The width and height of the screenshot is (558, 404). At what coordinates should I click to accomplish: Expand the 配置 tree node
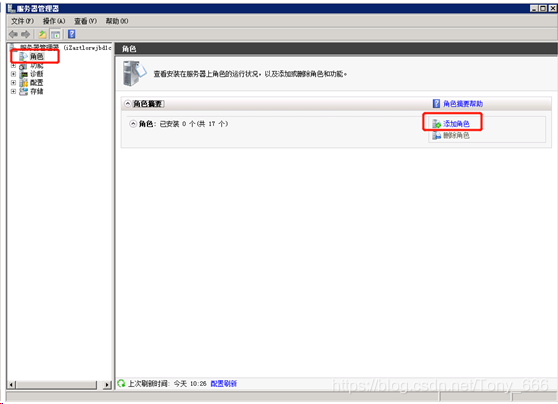13,83
